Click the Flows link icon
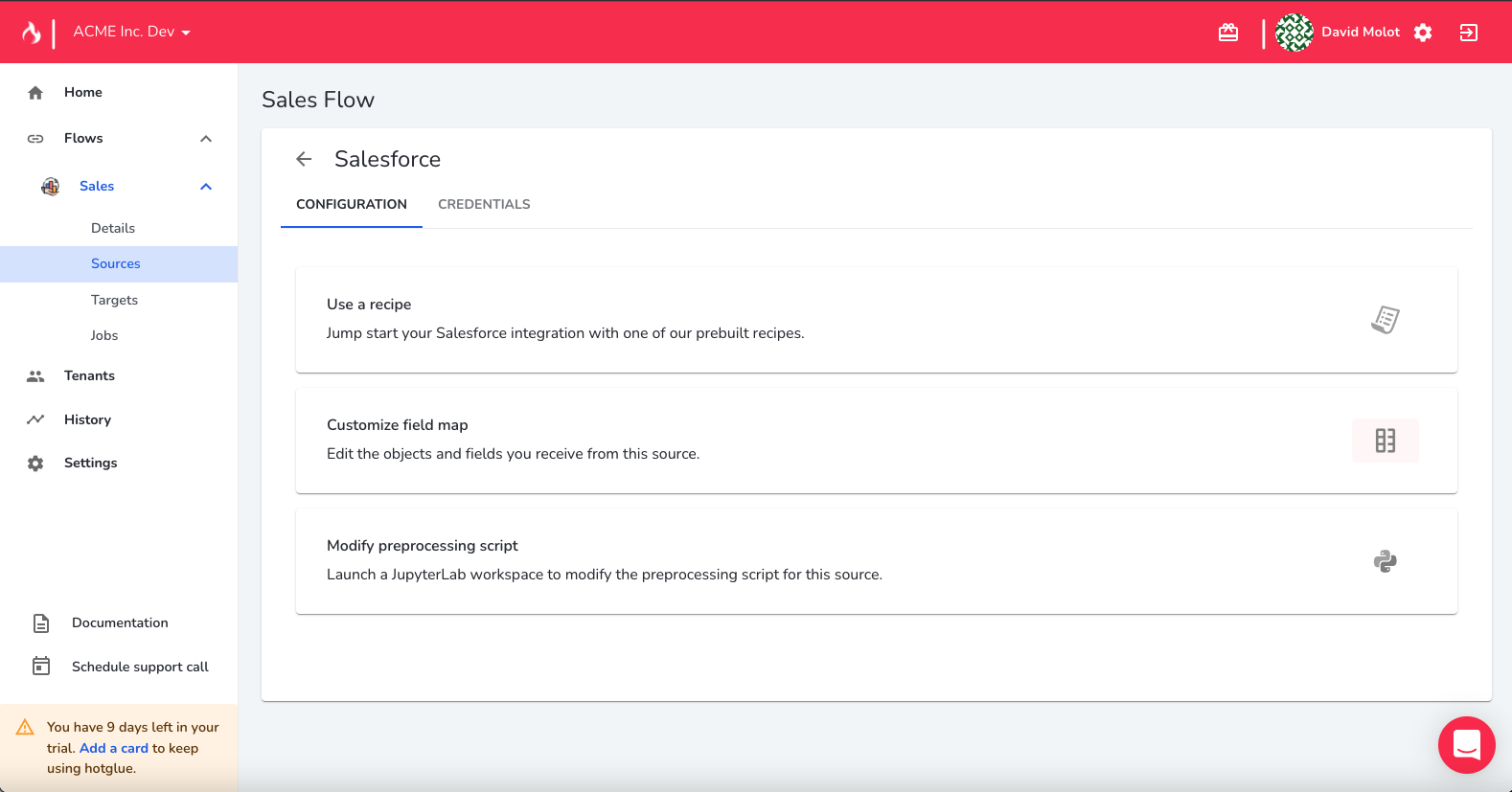Viewport: 1512px width, 792px height. click(x=35, y=139)
